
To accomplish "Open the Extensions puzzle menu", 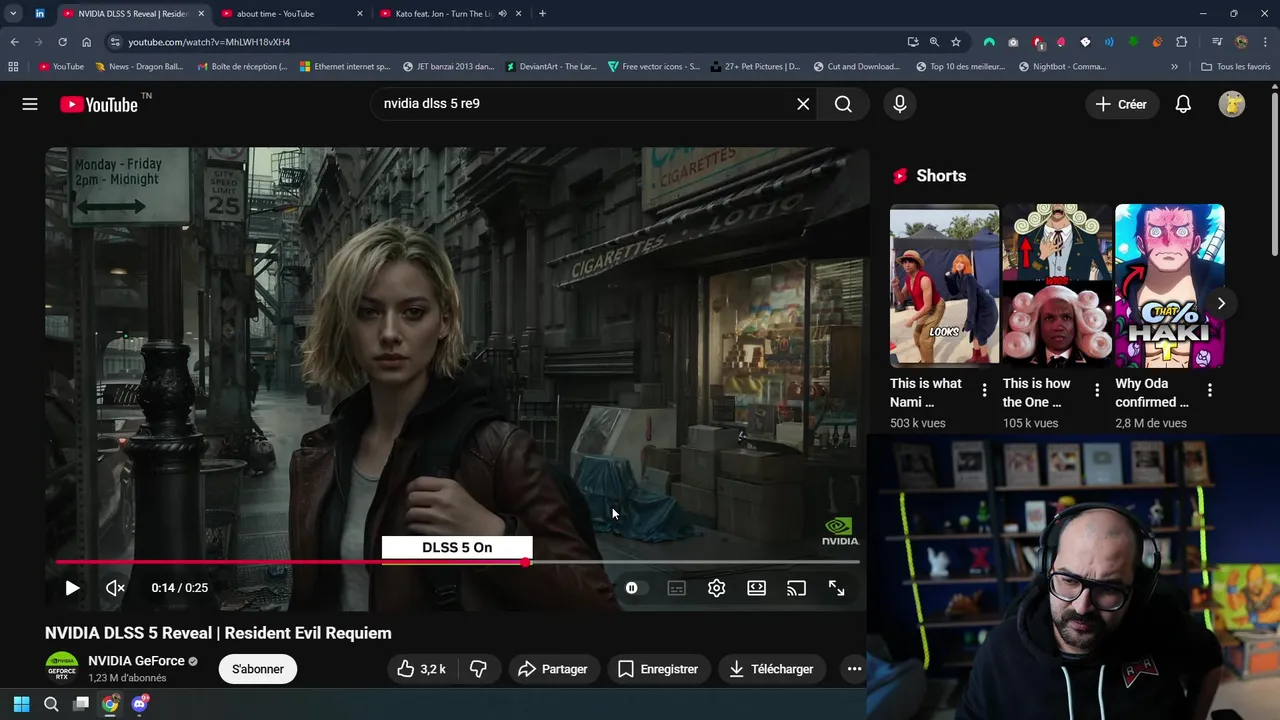I will click(1182, 42).
